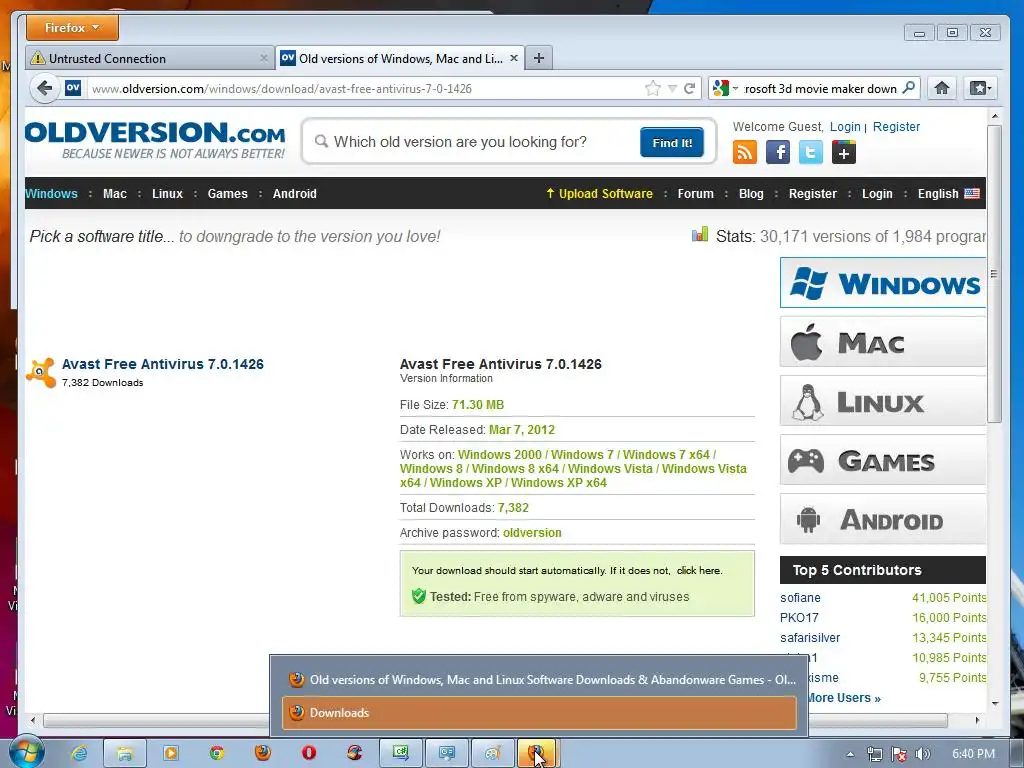The image size is (1024, 768).
Task: Go back with the browser back arrow
Action: click(44, 88)
